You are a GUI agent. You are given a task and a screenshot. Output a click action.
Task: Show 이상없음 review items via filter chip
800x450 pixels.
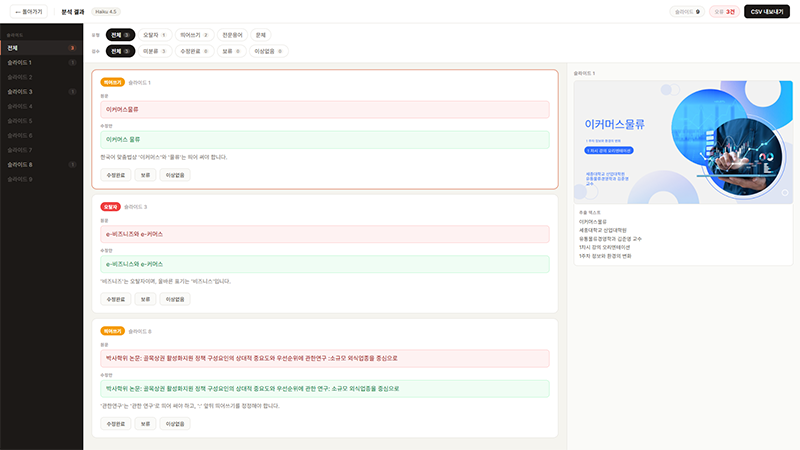tap(268, 51)
